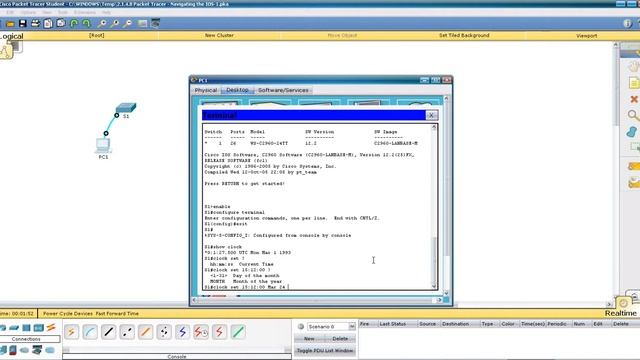Screen dimensions: 640x360
Task: Click the info icon in the top toolbar
Action: (x=627, y=24)
